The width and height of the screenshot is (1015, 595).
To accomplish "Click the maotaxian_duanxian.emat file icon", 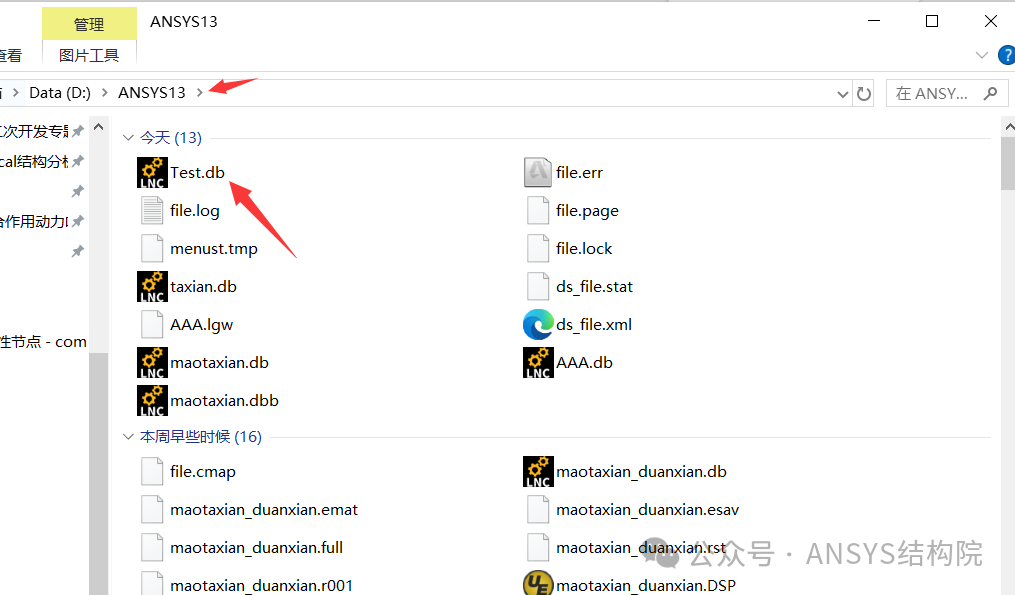I will [152, 510].
